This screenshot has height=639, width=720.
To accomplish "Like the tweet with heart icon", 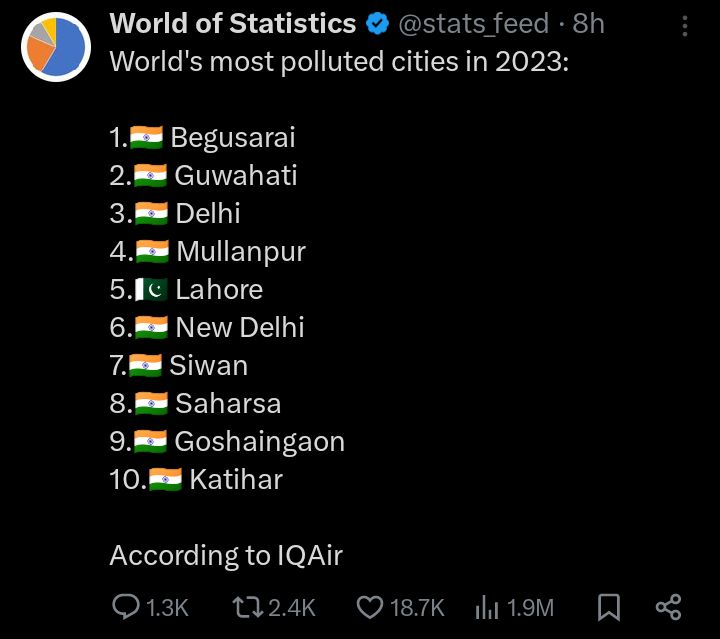I will (370, 607).
